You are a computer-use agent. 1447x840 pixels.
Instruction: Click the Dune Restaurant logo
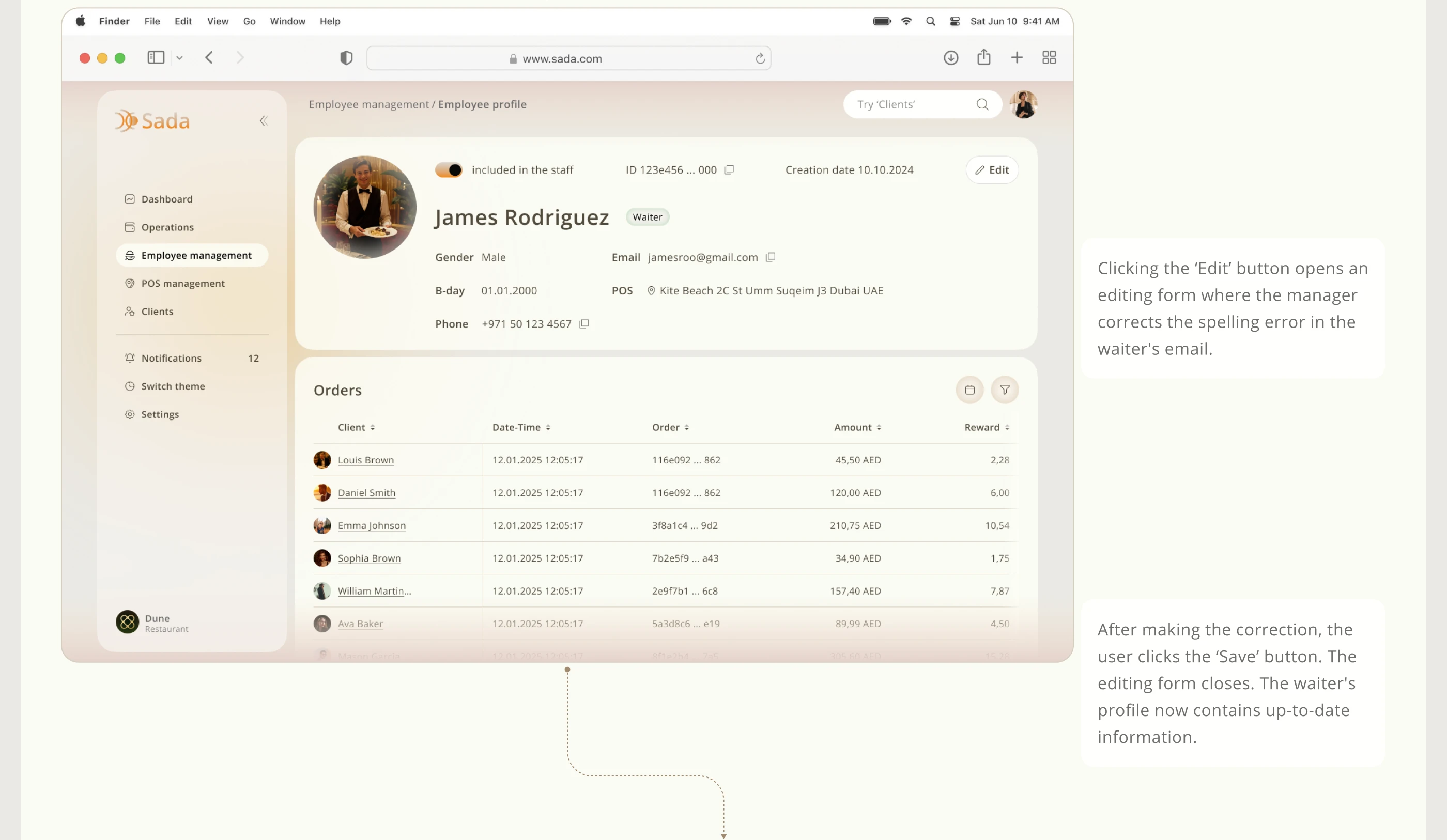coord(128,622)
